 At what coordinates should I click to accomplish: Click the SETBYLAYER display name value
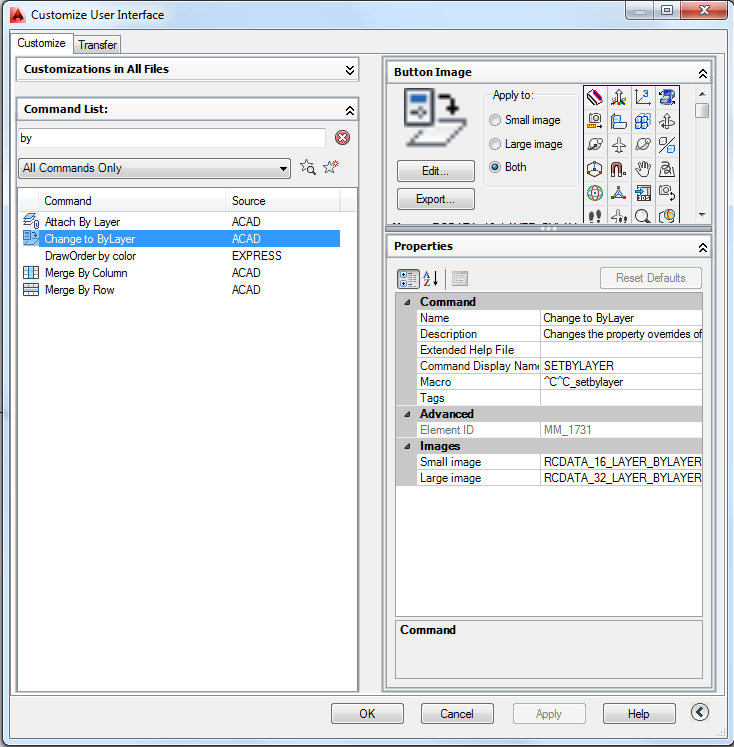click(x=621, y=366)
